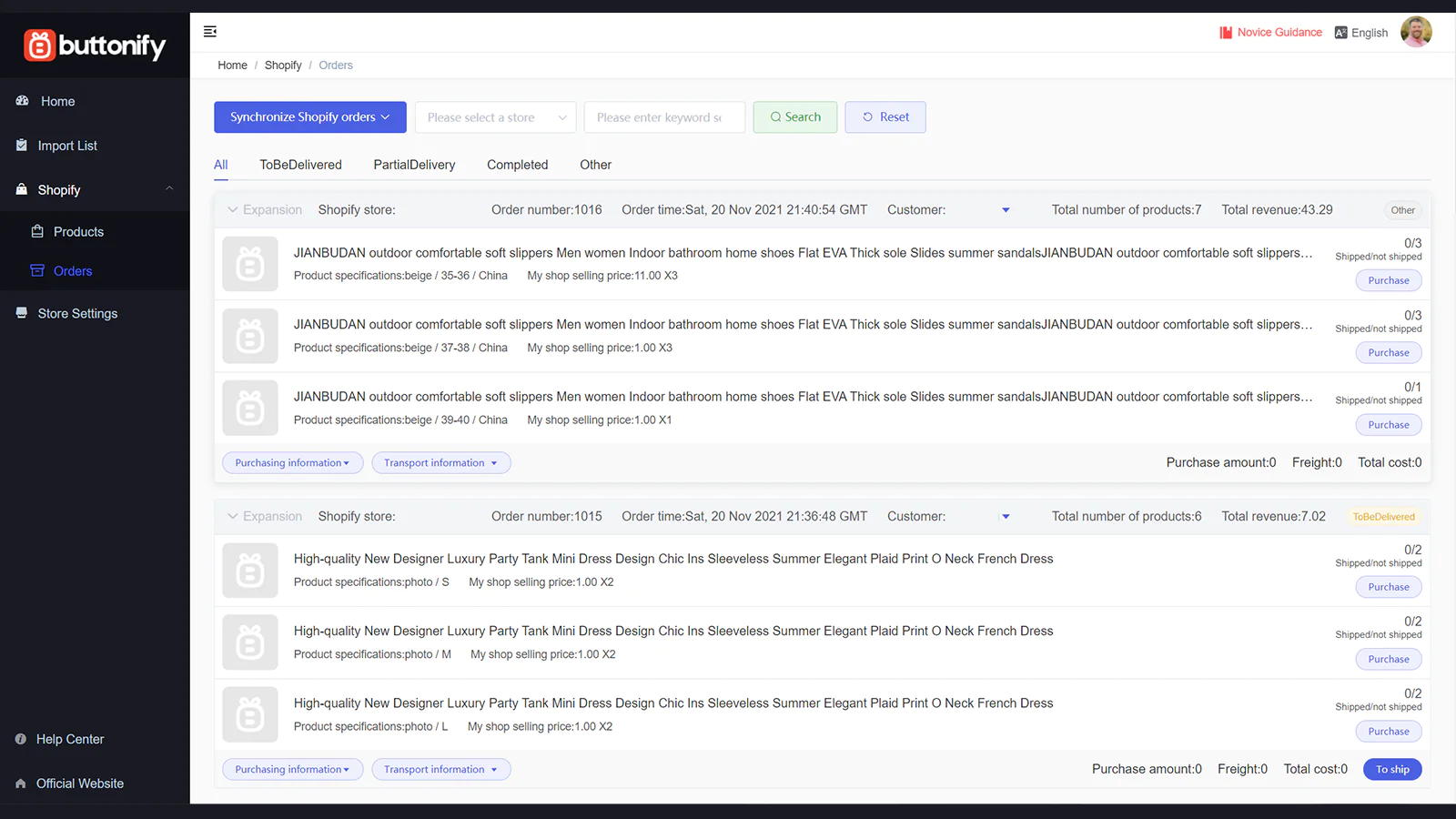
Task: Toggle Expansion for order 1015
Action: pyautogui.click(x=265, y=517)
